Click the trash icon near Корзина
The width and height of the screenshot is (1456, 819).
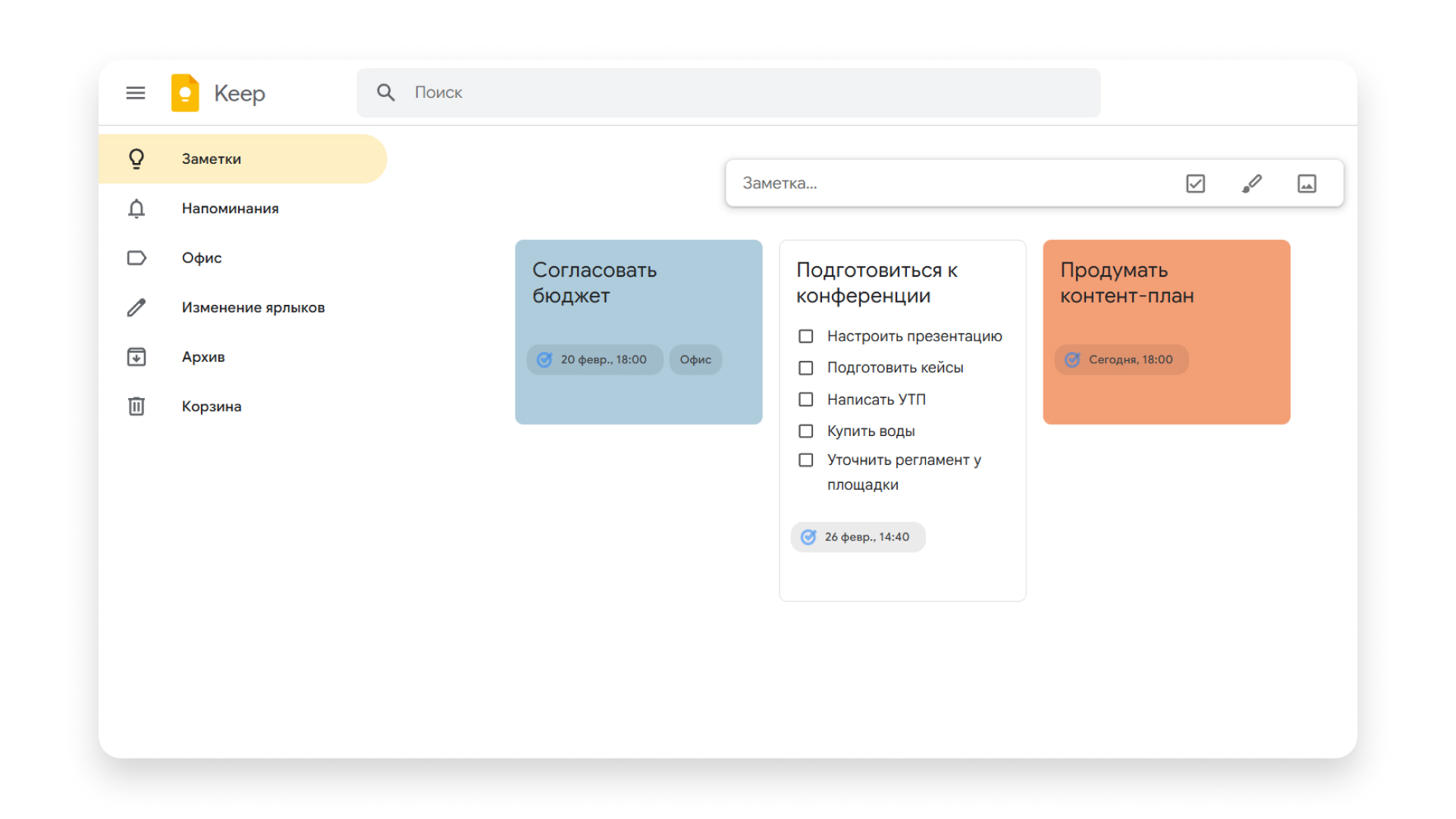pos(136,406)
